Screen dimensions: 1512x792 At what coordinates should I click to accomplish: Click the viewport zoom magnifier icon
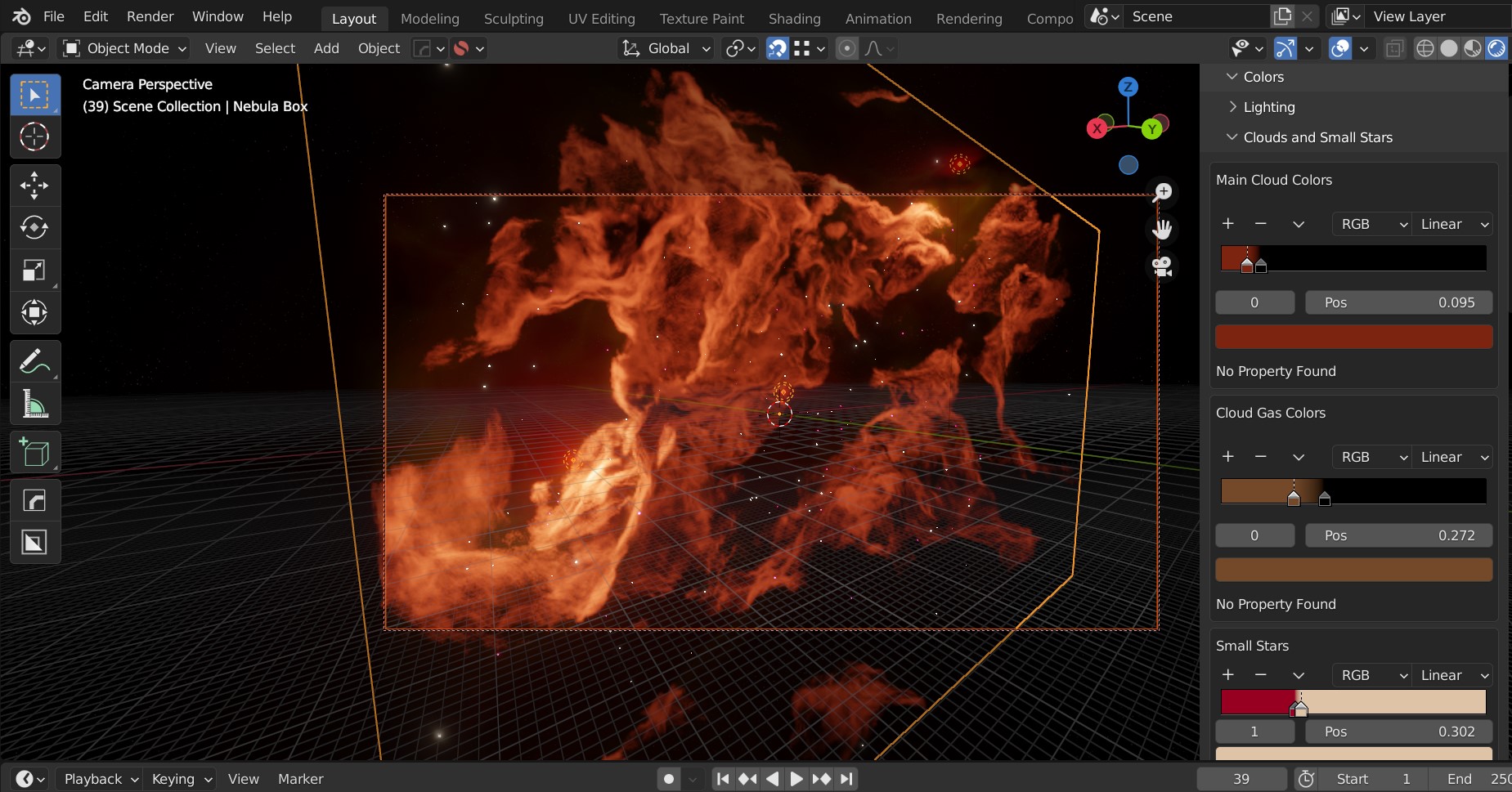(x=1162, y=192)
